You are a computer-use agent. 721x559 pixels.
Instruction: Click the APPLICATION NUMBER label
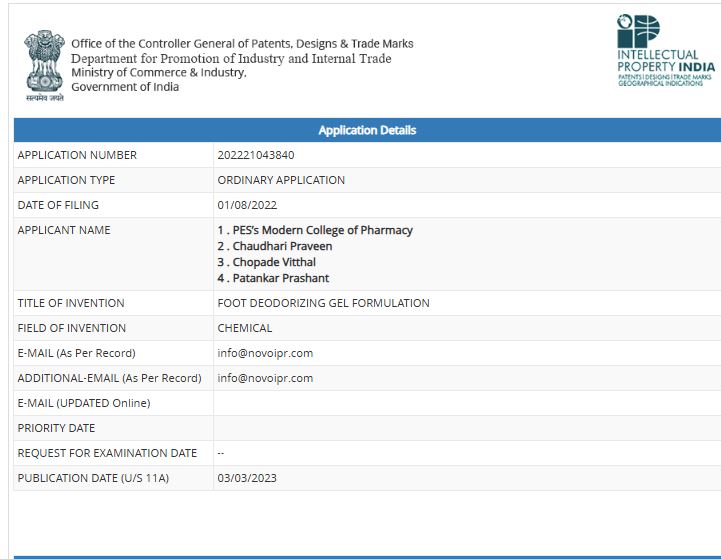(77, 155)
